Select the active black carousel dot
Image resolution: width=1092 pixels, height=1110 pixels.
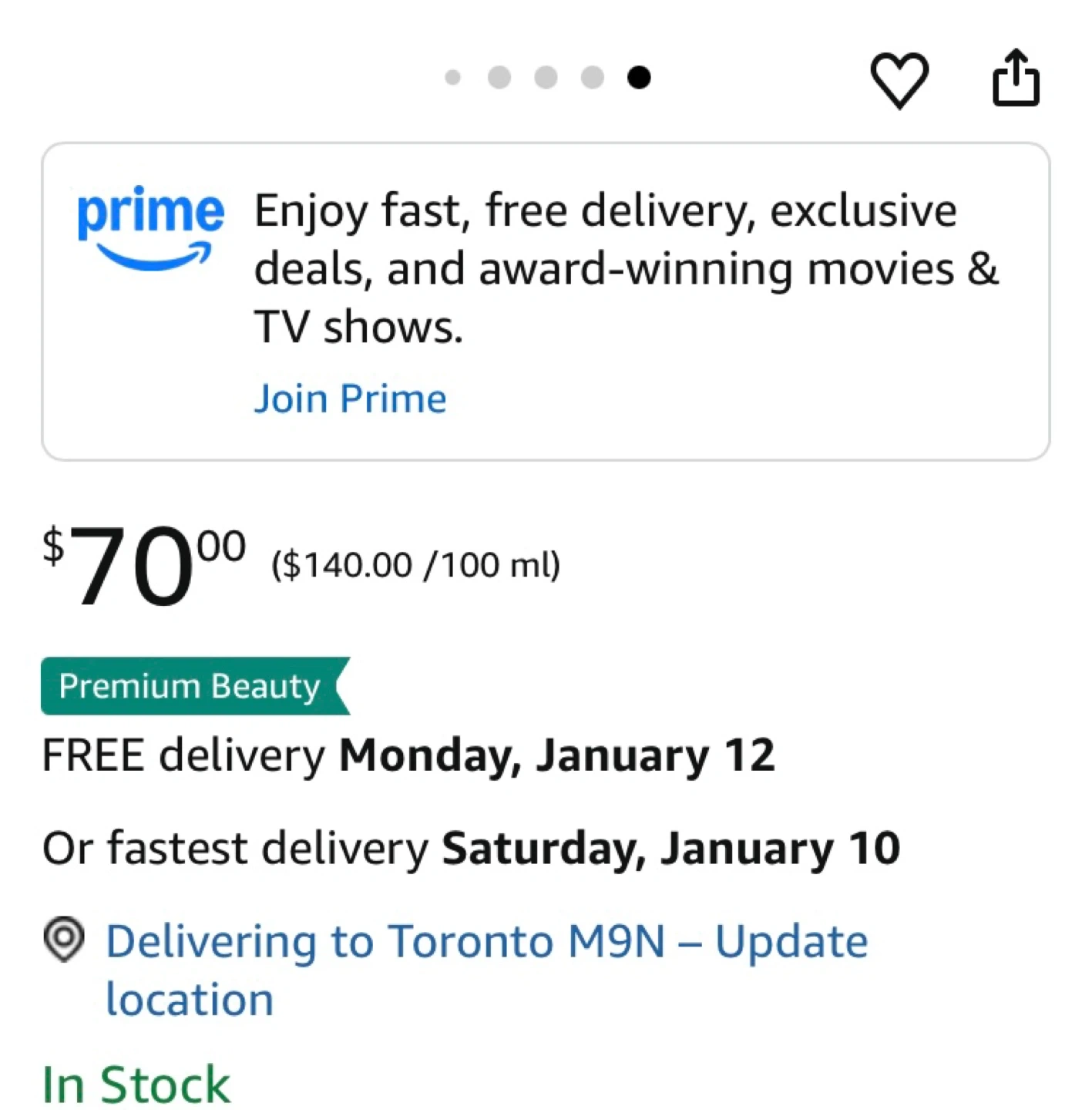tap(639, 77)
